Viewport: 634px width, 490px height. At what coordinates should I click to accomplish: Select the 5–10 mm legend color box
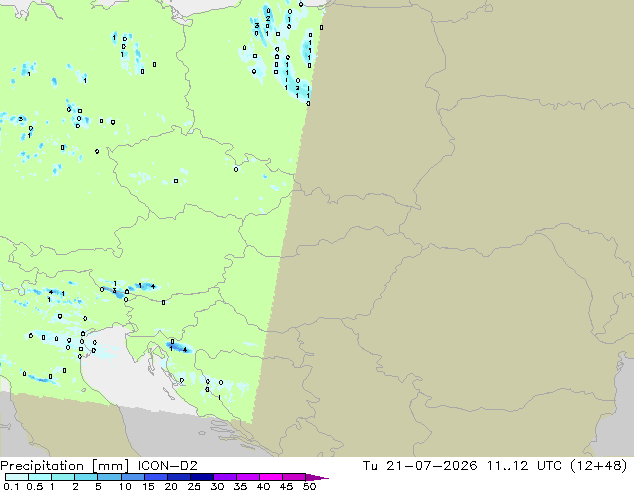(109, 477)
